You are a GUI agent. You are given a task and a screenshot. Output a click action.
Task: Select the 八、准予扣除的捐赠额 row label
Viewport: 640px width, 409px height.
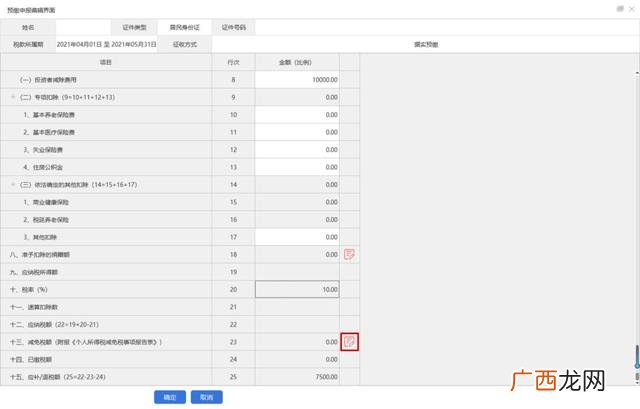[x=40, y=254]
